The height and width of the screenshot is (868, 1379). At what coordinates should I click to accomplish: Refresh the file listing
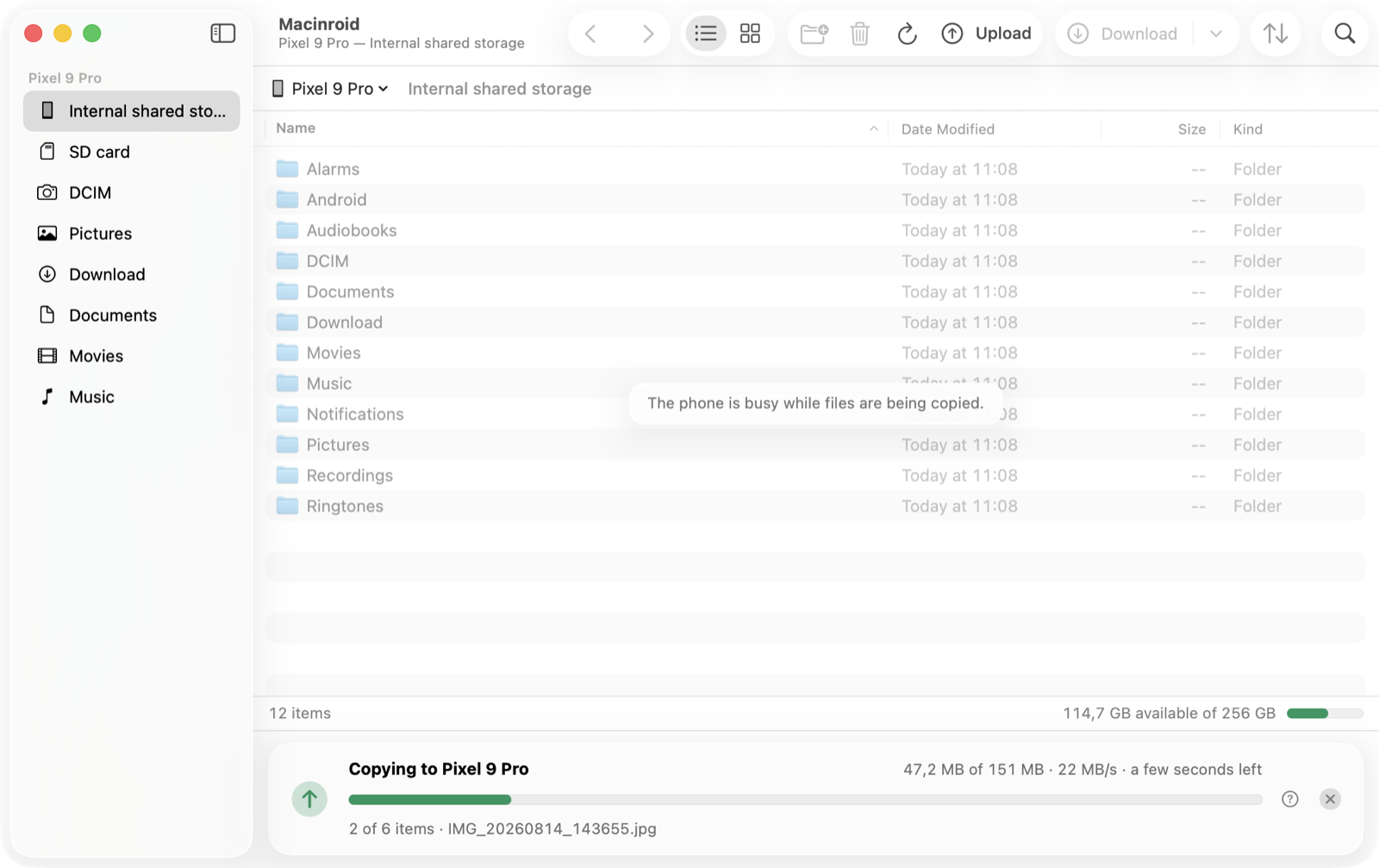click(x=907, y=34)
